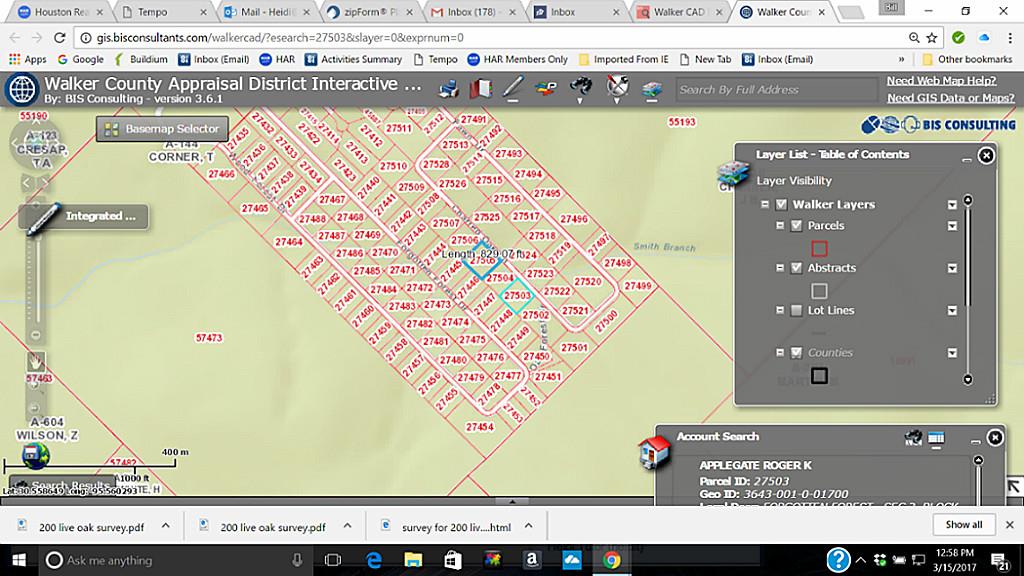Image resolution: width=1024 pixels, height=576 pixels.
Task: Click the Layer List scroll down arrow
Action: (x=968, y=379)
